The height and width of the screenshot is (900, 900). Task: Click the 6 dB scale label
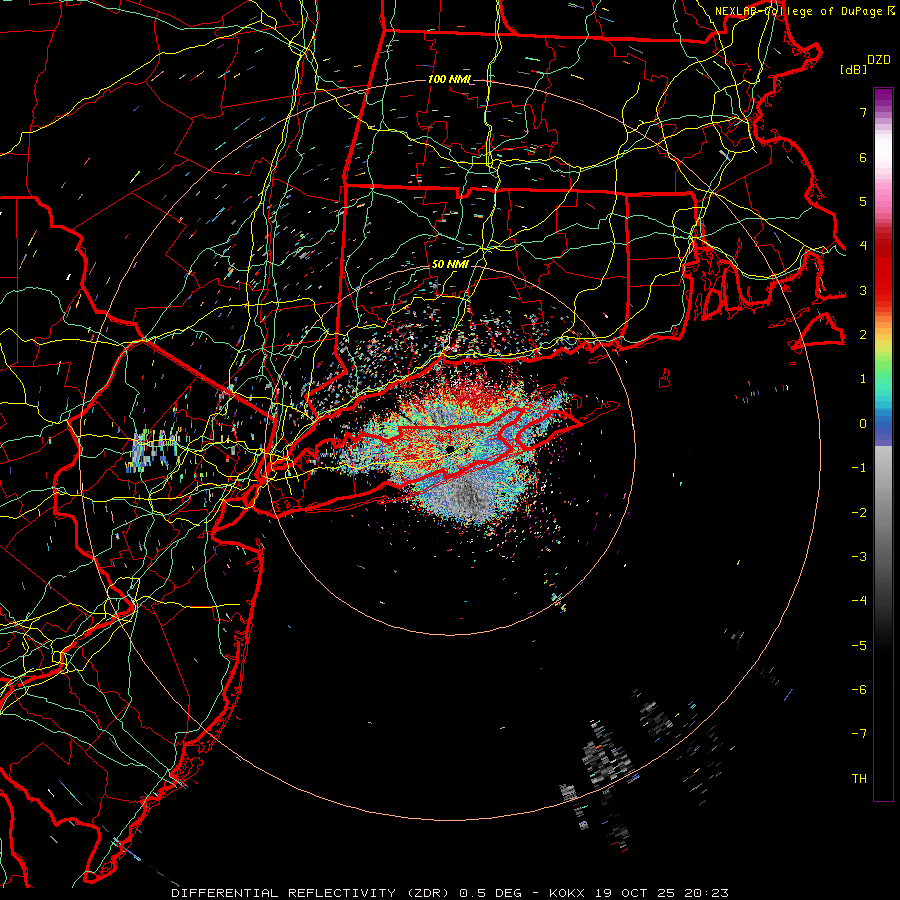(x=863, y=157)
